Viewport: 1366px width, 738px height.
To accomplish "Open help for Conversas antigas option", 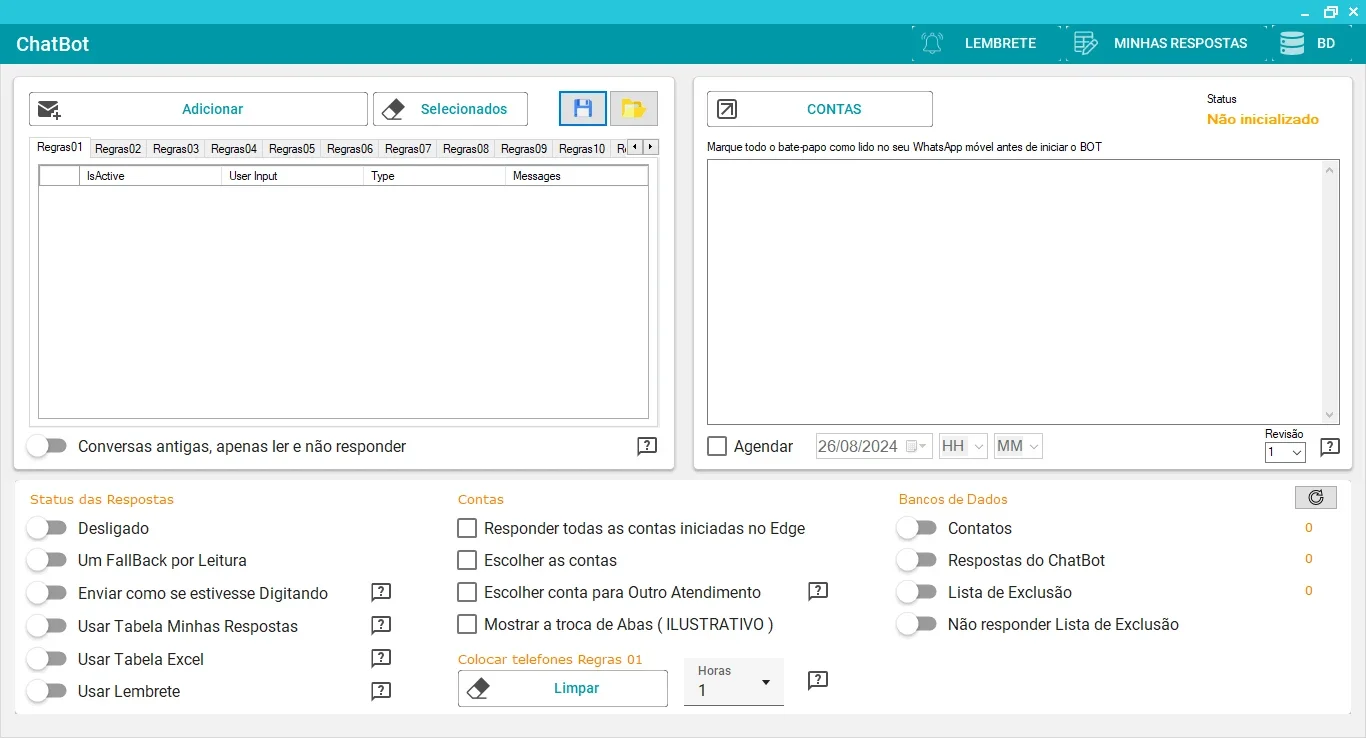I will pos(647,446).
